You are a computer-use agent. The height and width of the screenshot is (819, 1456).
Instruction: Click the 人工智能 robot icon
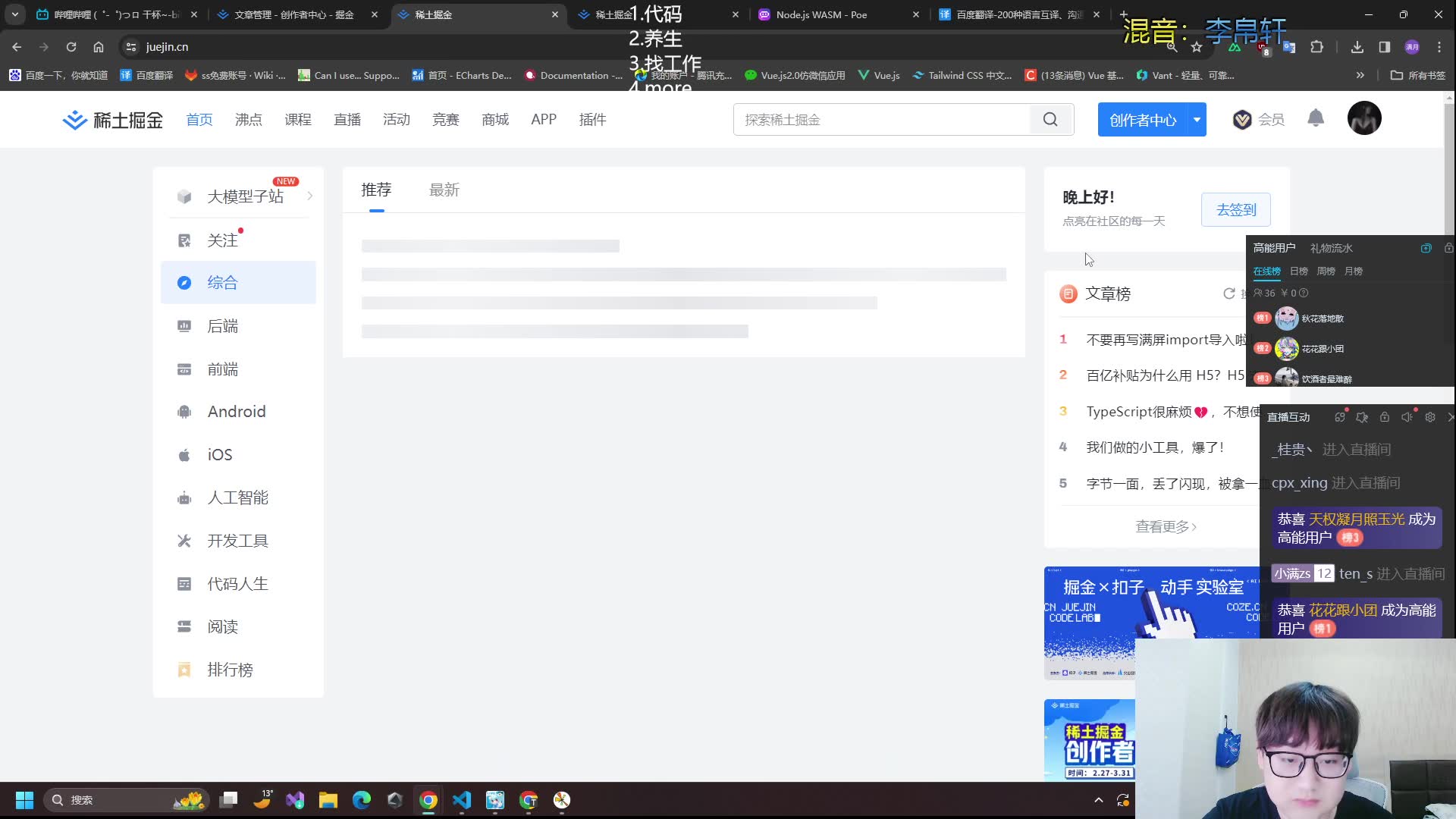[x=184, y=498]
